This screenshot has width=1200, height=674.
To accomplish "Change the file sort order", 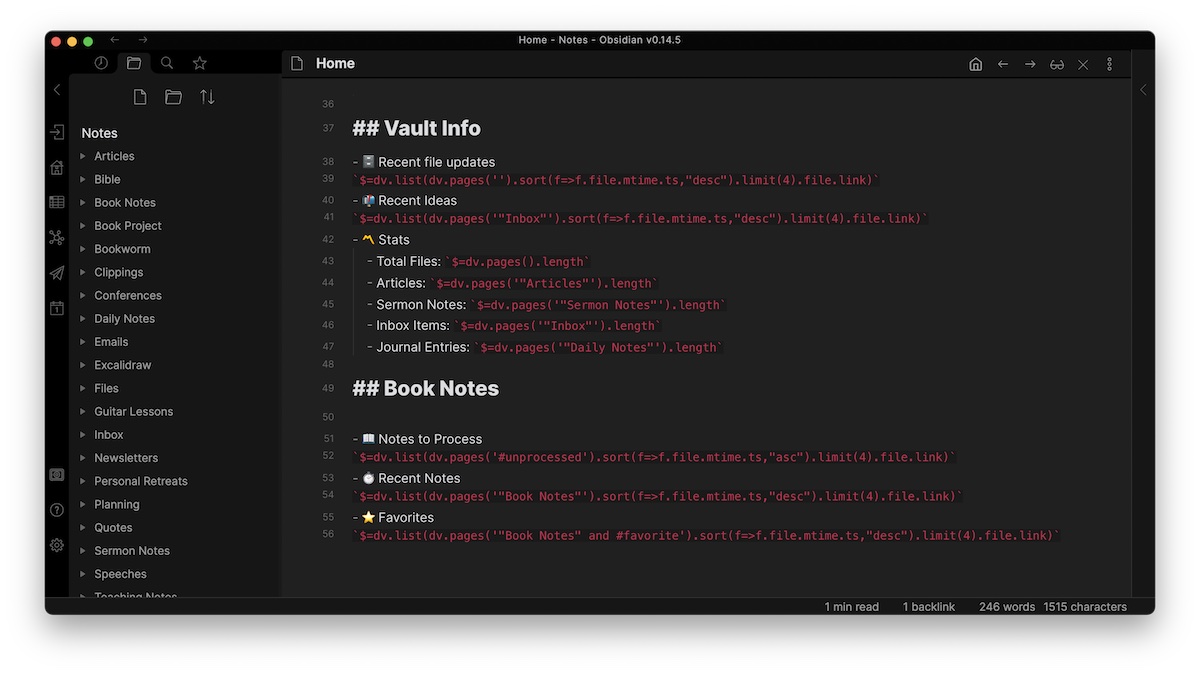I will (207, 97).
